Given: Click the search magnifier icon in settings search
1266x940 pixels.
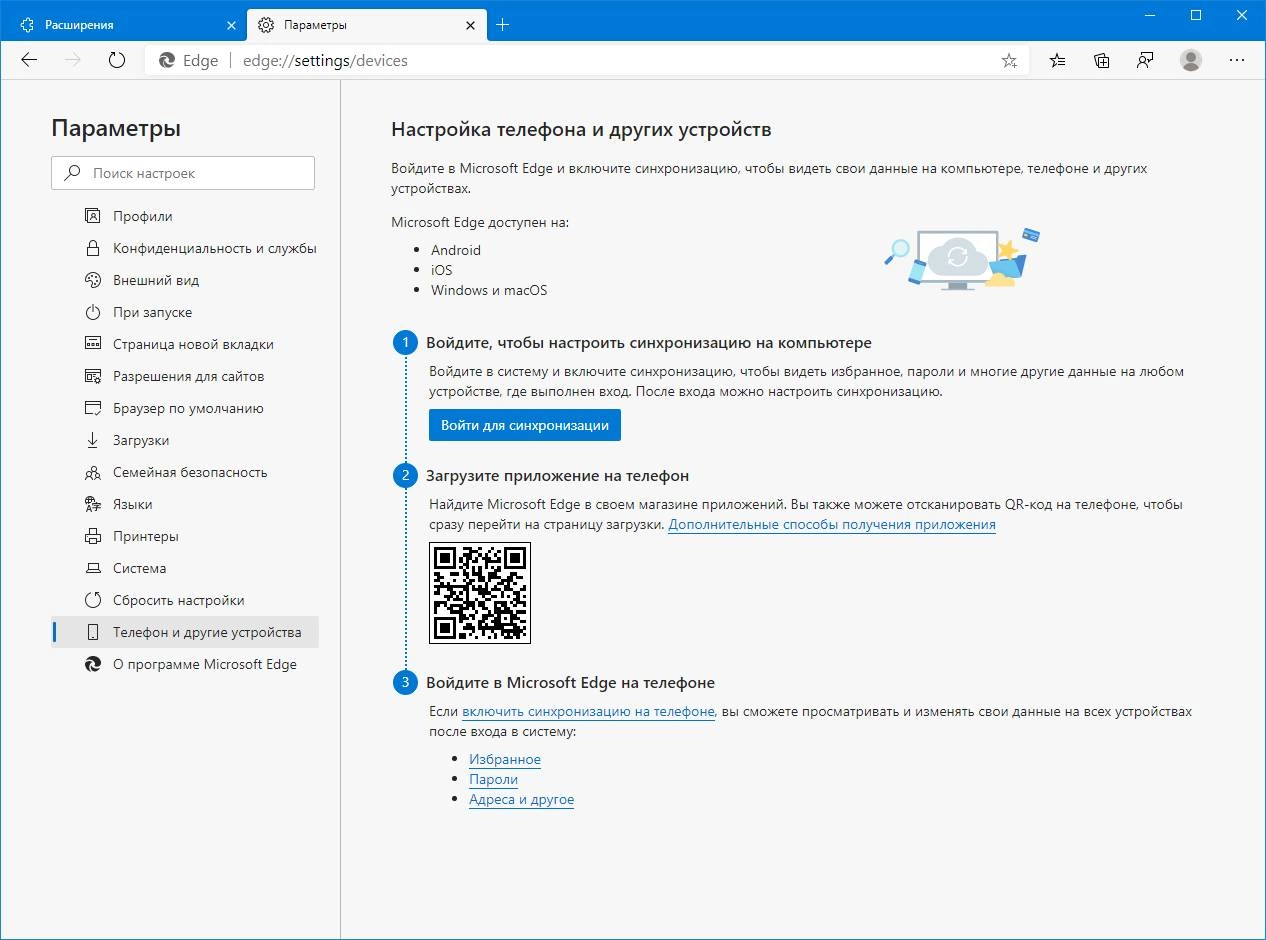Looking at the screenshot, I should tap(72, 173).
